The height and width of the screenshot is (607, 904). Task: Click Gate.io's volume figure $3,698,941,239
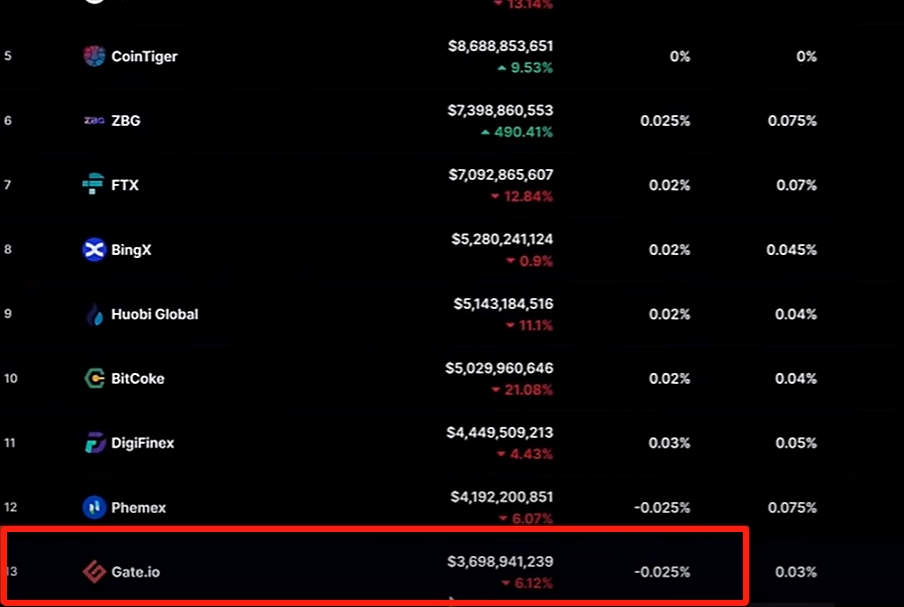click(x=500, y=561)
